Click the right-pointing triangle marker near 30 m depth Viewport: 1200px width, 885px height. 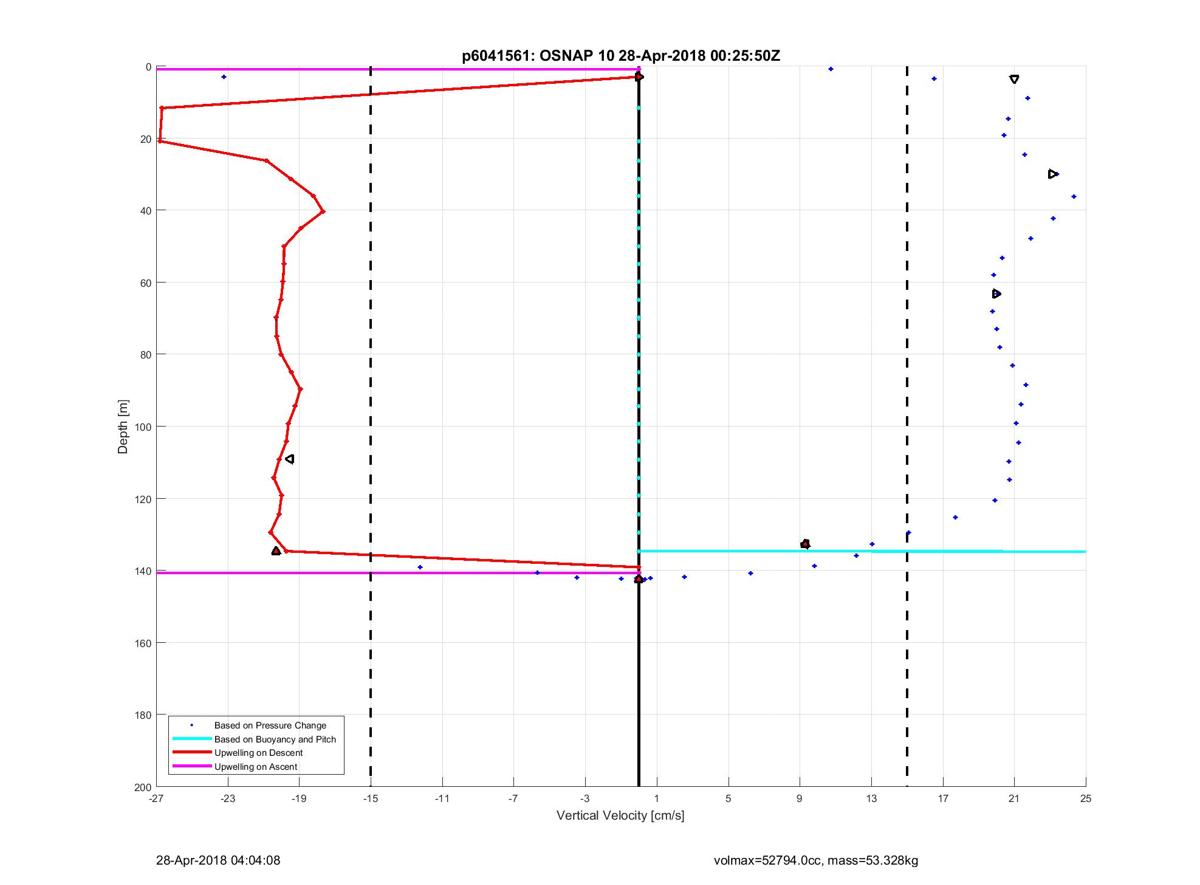point(1053,174)
